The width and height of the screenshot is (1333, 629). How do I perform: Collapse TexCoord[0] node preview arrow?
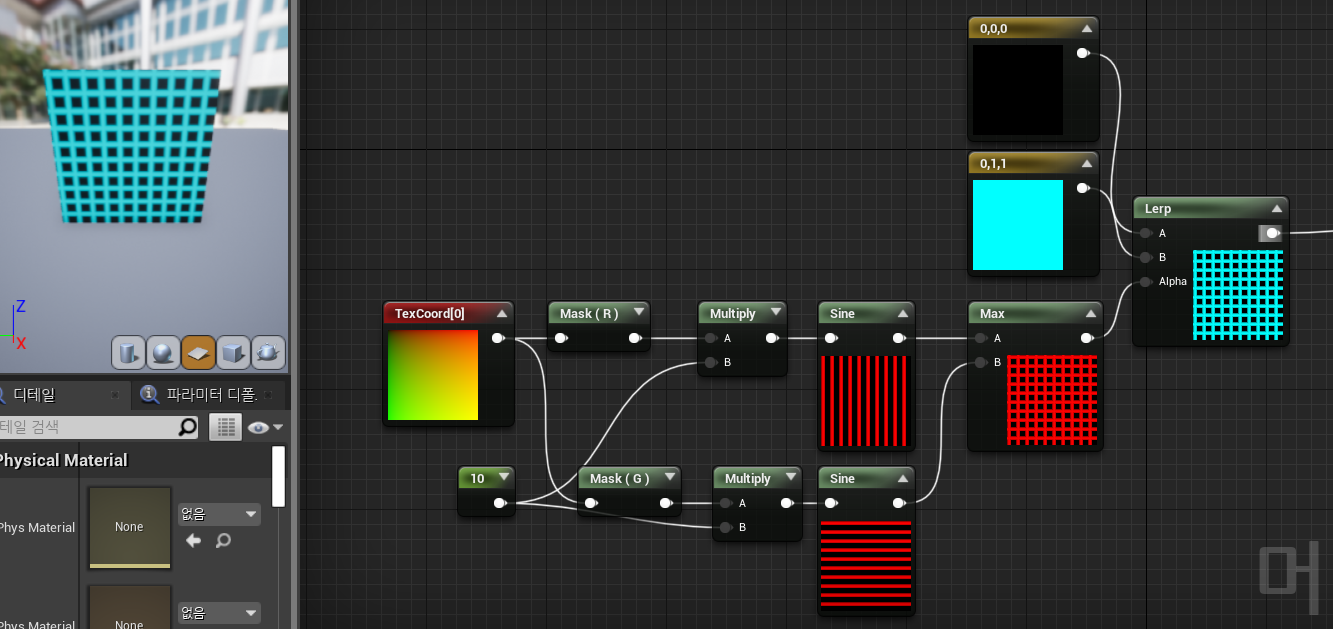point(502,313)
